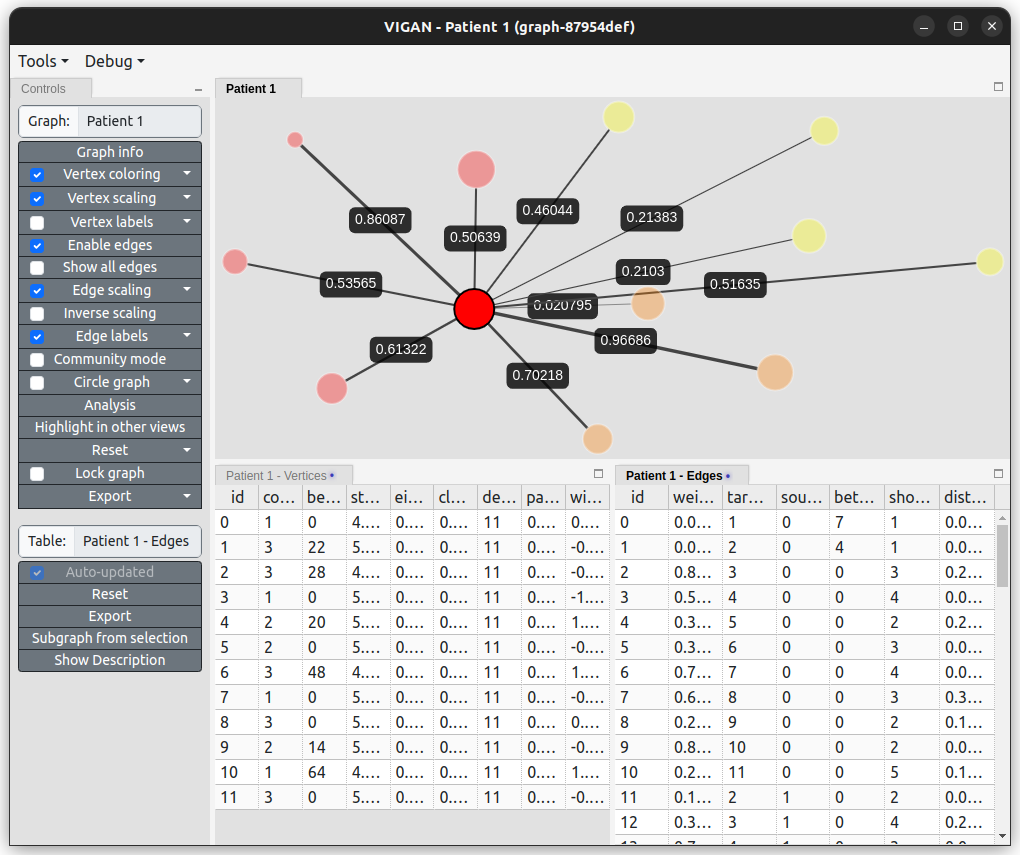This screenshot has width=1020, height=855.
Task: Open the Graph selector combo box
Action: tap(138, 121)
